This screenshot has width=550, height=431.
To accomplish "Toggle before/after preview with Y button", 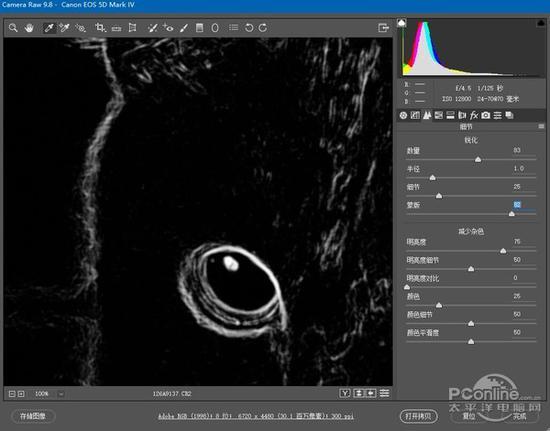I will pyautogui.click(x=345, y=393).
